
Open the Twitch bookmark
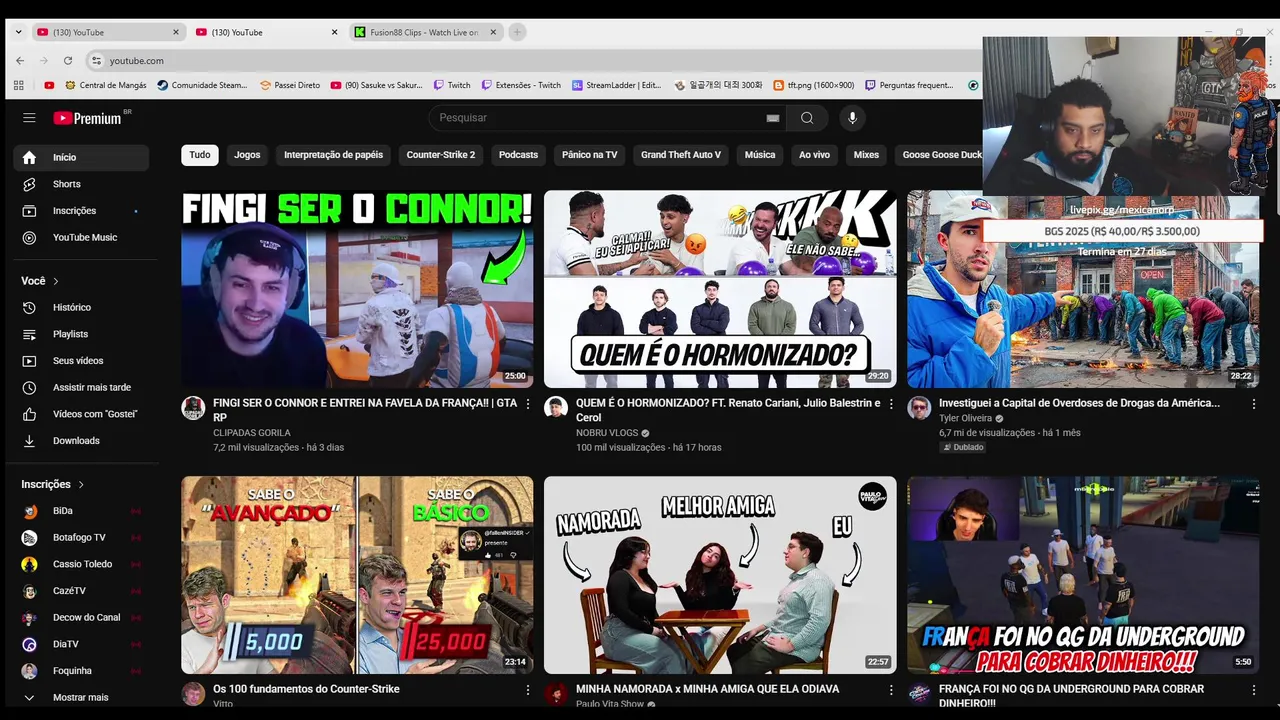pos(452,85)
